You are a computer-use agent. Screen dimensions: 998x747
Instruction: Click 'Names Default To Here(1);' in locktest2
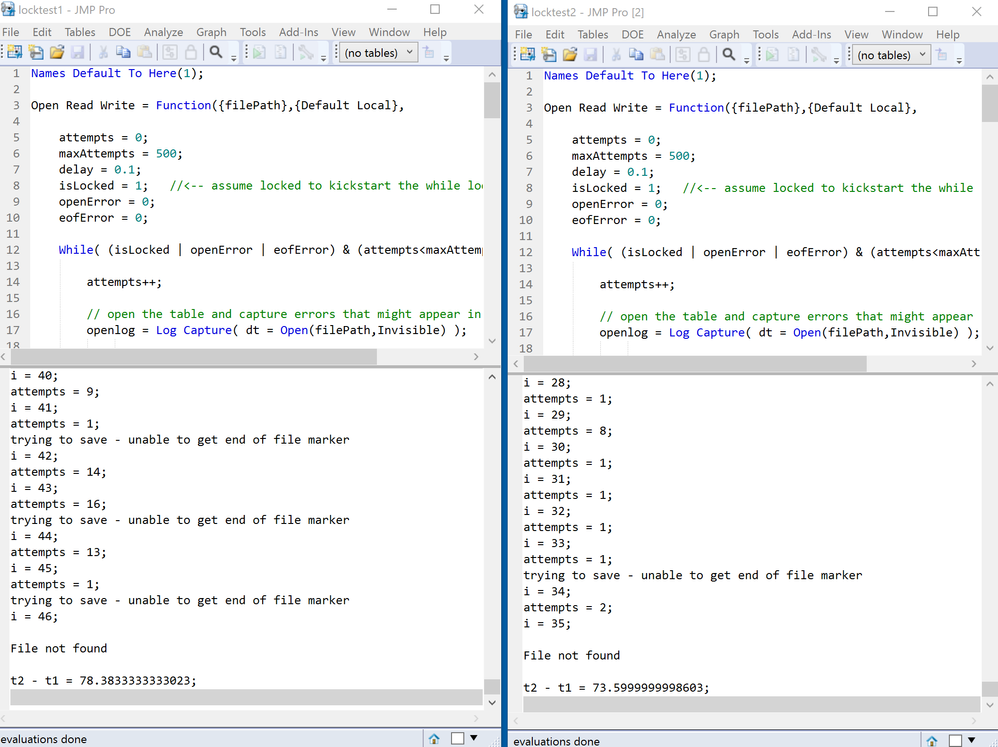coord(629,76)
